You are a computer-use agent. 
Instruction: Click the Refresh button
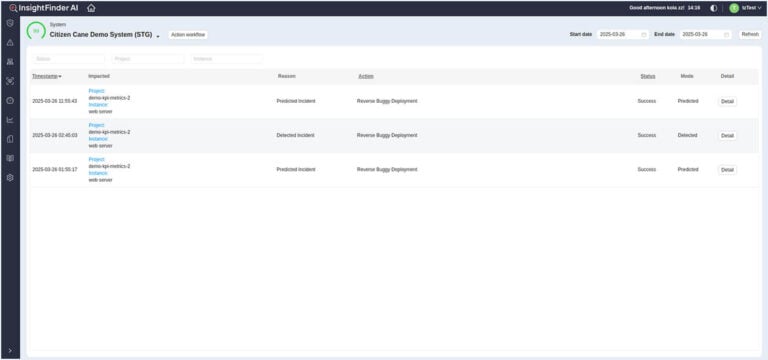click(750, 35)
